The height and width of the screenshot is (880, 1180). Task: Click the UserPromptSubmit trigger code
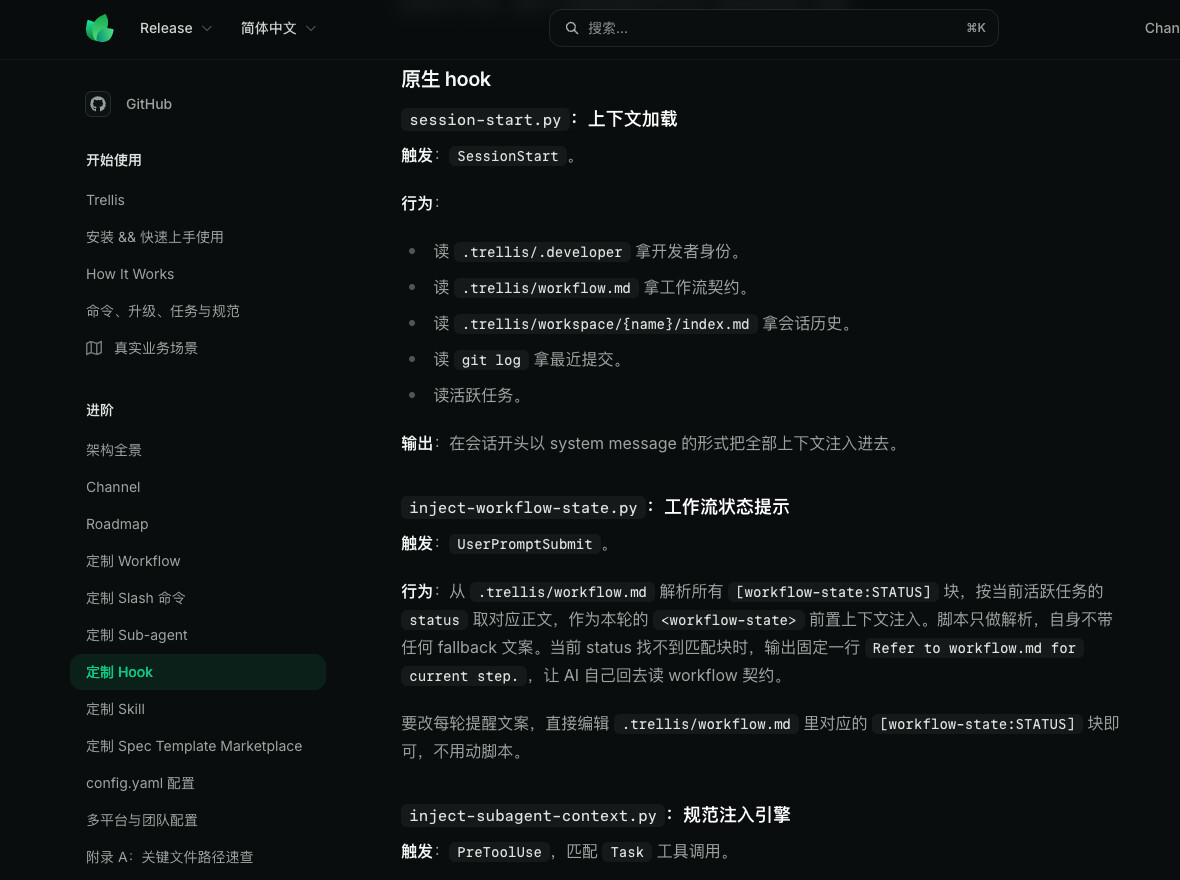tap(525, 544)
